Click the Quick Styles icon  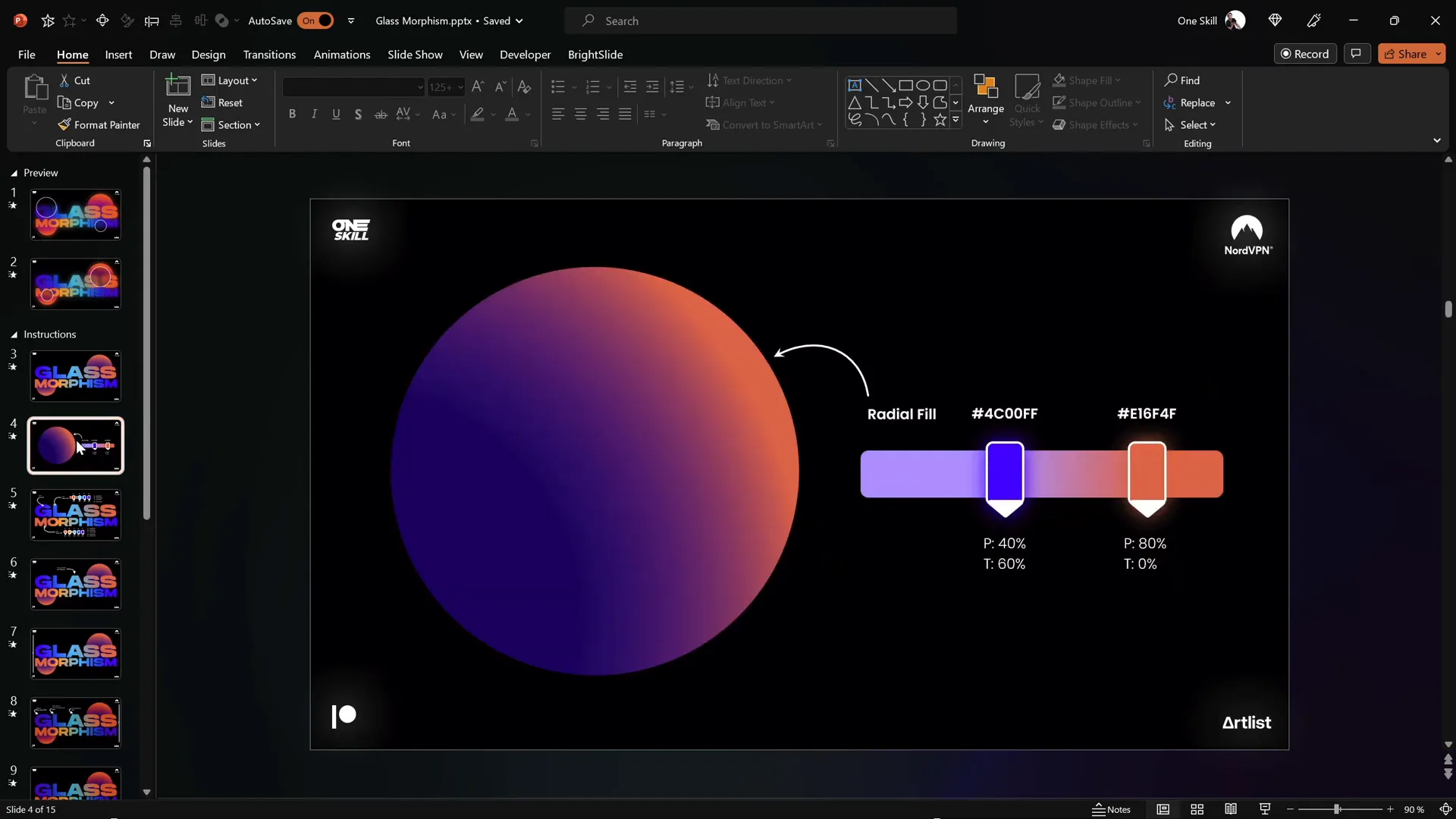(1027, 99)
